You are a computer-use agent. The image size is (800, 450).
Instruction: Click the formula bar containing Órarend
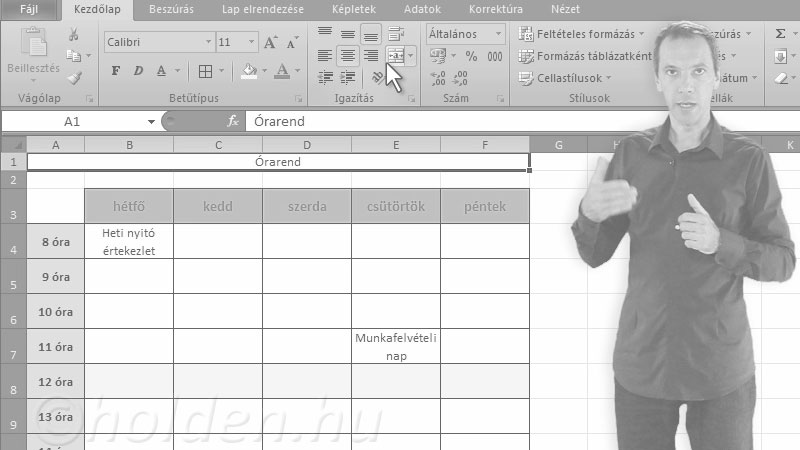(522, 121)
